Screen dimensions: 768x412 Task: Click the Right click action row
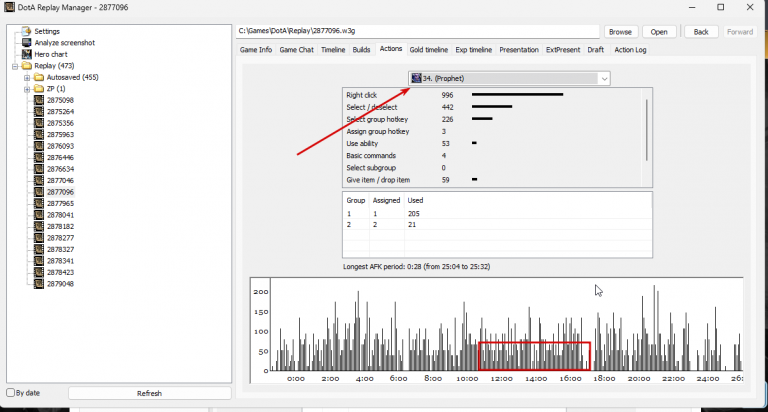(492, 95)
